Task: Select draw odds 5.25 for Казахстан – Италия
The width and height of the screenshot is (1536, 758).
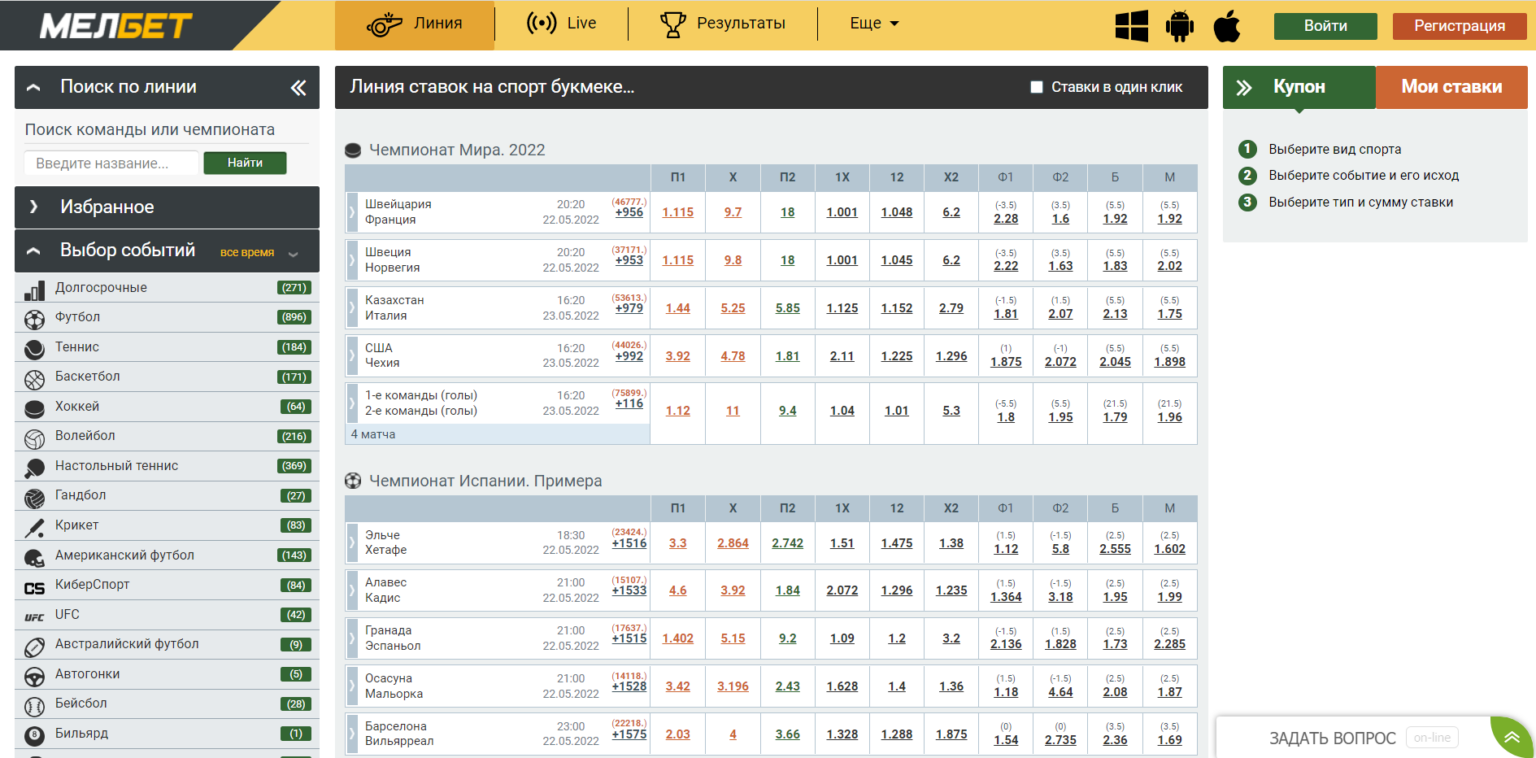Action: [733, 308]
